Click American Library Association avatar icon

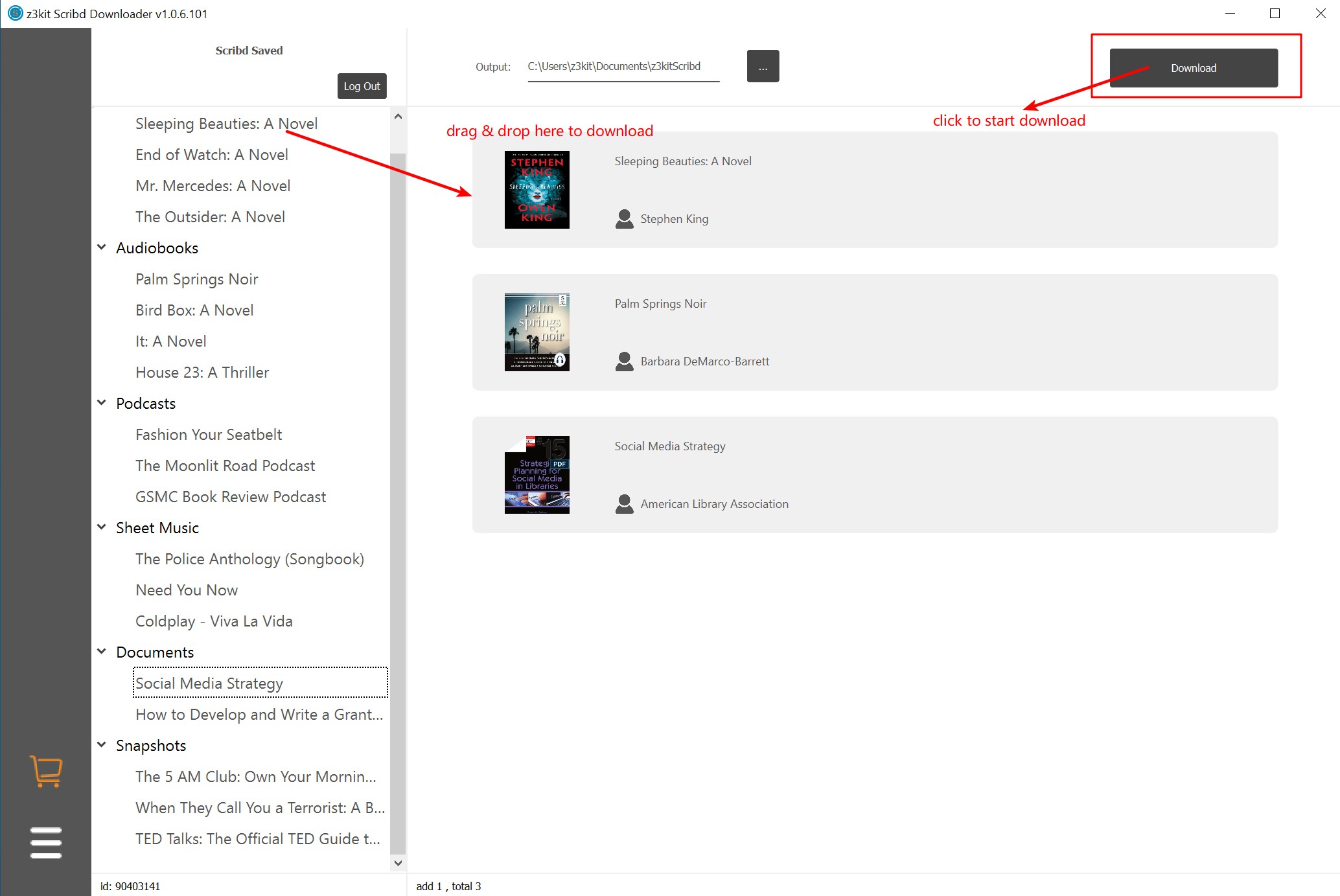(624, 504)
